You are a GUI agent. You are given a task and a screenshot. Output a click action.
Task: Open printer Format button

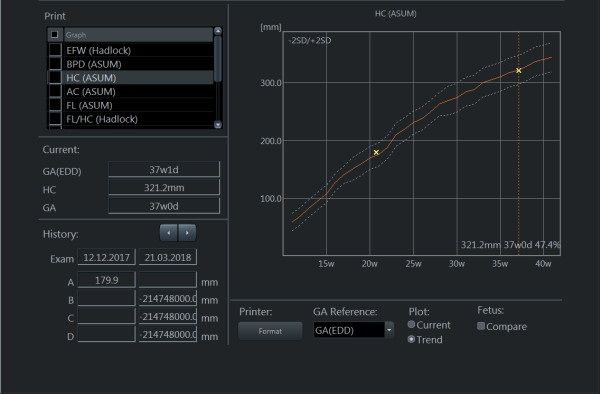click(270, 331)
